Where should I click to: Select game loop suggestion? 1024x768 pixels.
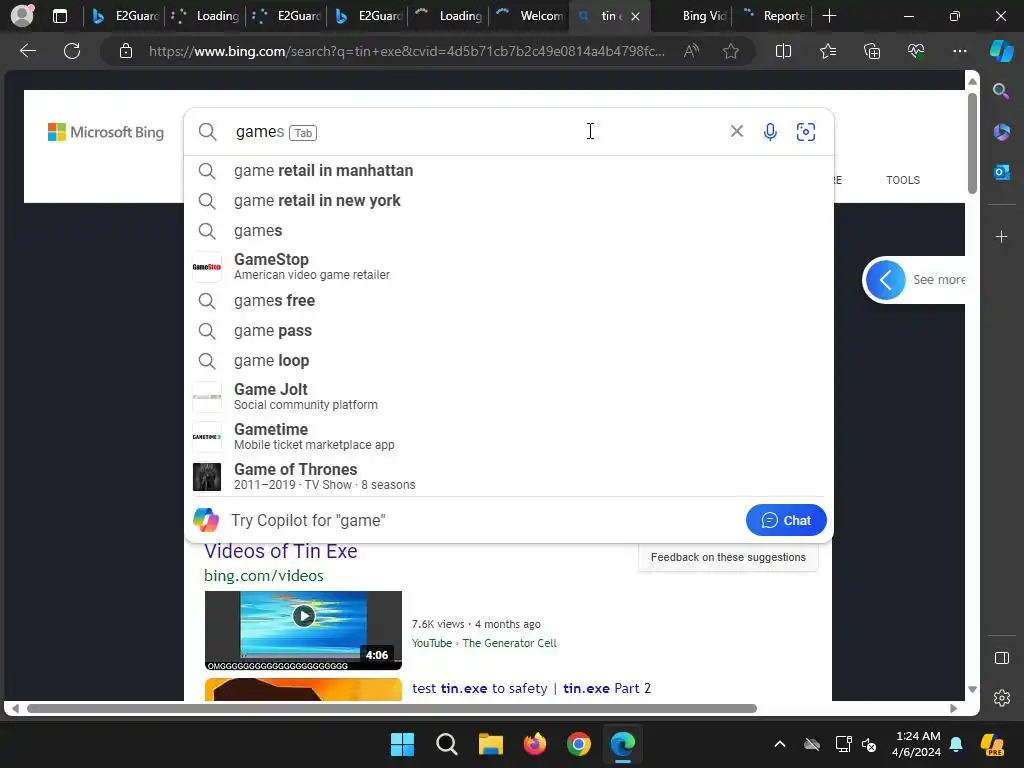pos(509,360)
